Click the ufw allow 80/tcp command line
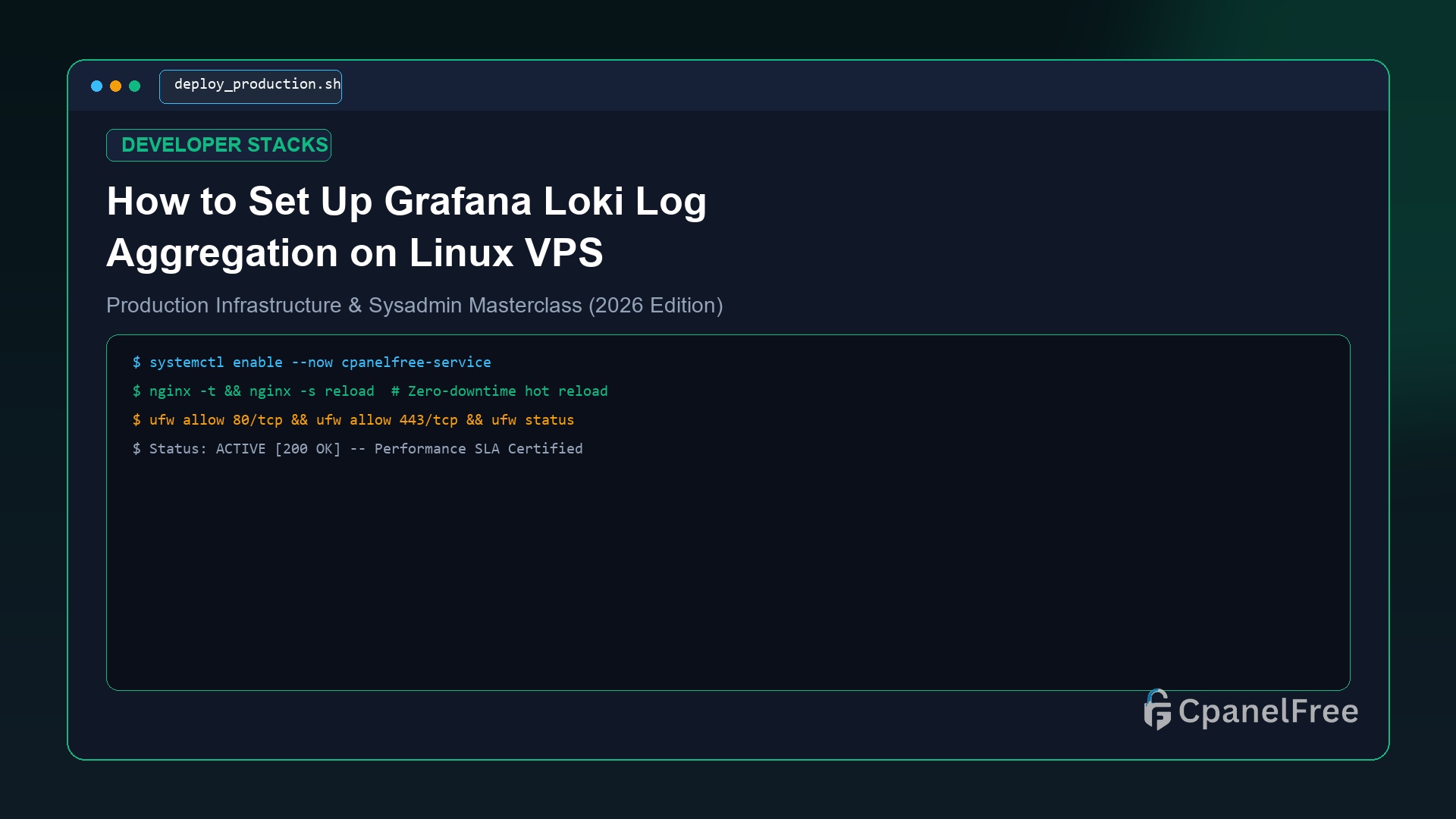Viewport: 1456px width, 819px height. (x=353, y=420)
